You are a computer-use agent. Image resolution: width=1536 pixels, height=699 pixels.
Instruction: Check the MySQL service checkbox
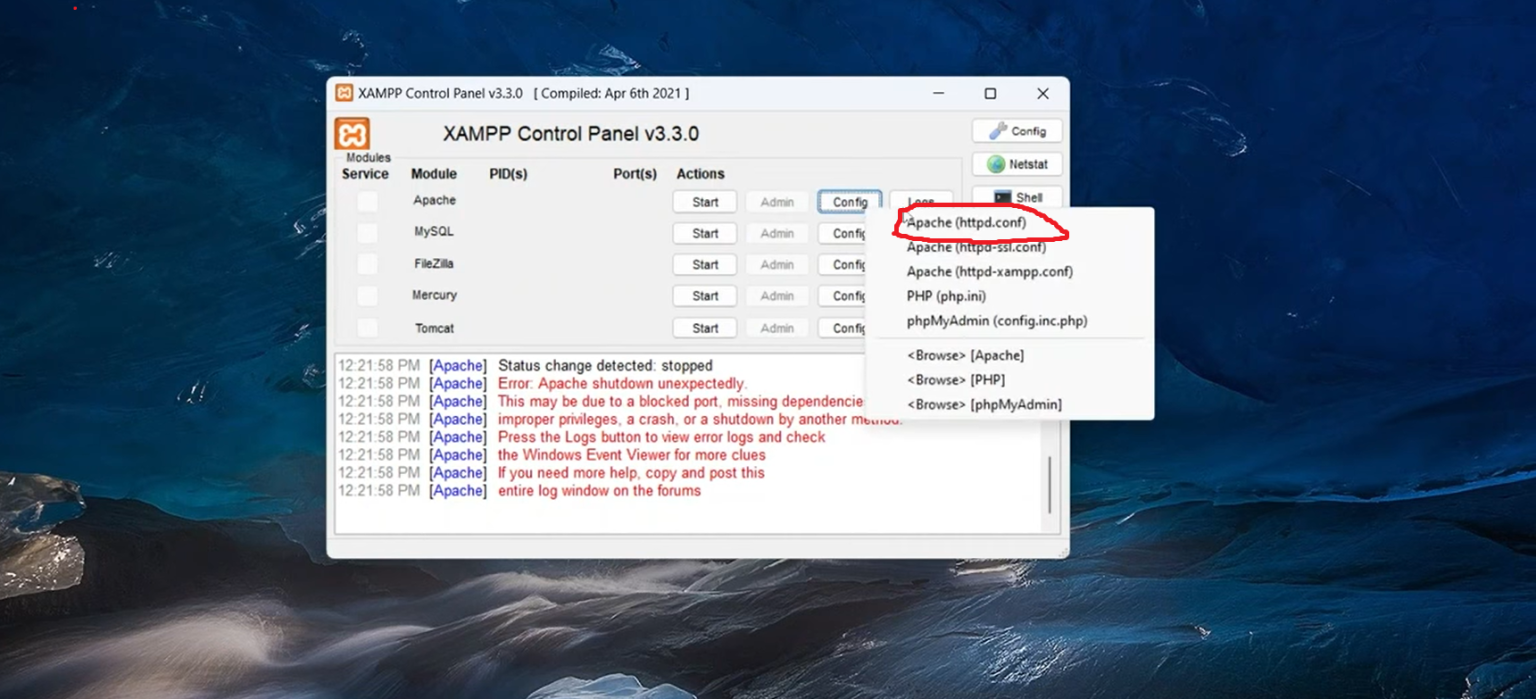point(366,232)
